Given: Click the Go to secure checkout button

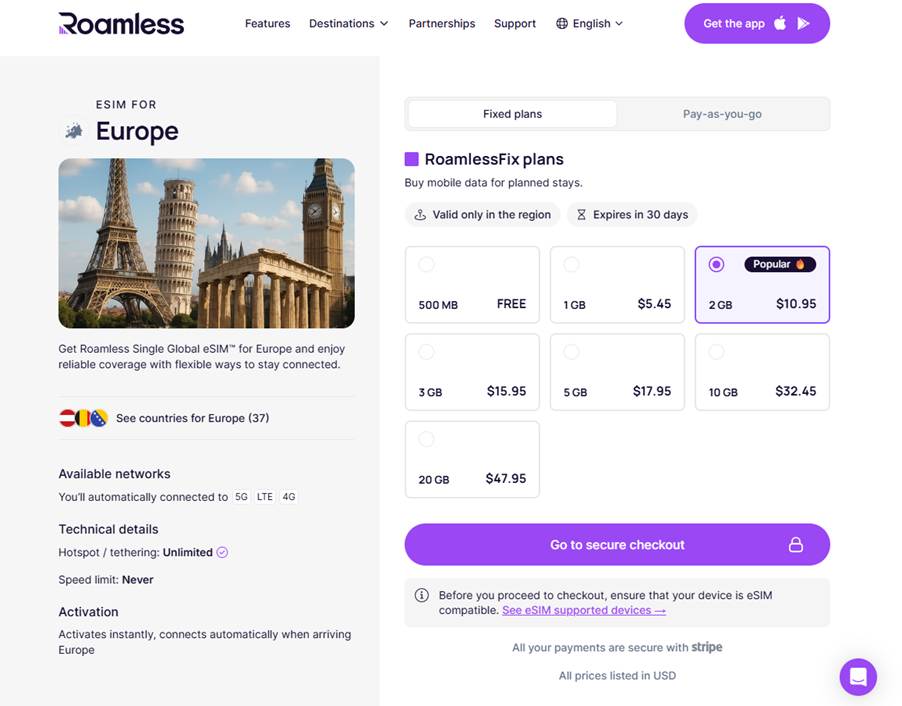Looking at the screenshot, I should click(x=617, y=545).
